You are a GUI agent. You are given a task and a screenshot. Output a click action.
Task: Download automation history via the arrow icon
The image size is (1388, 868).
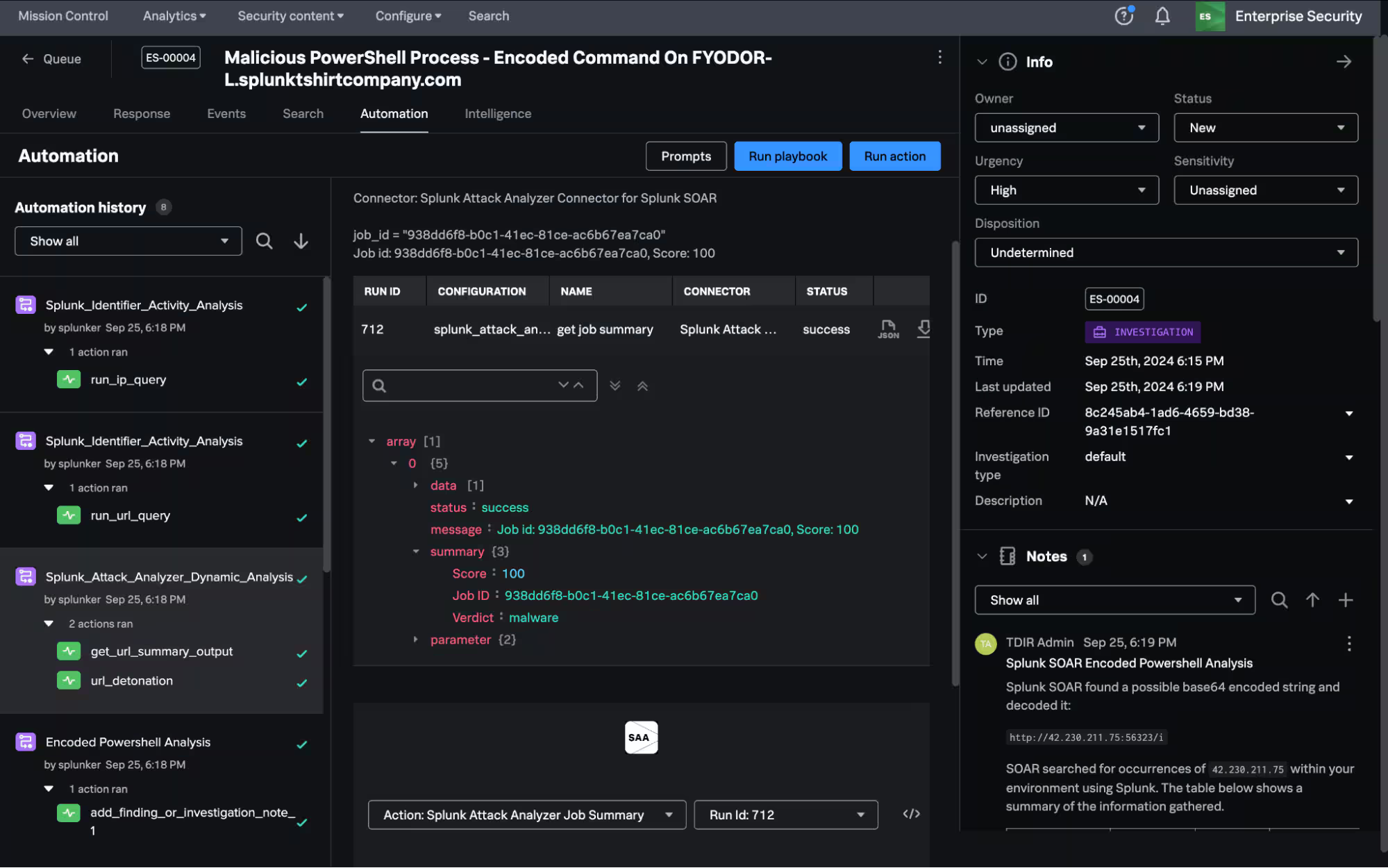tap(301, 241)
